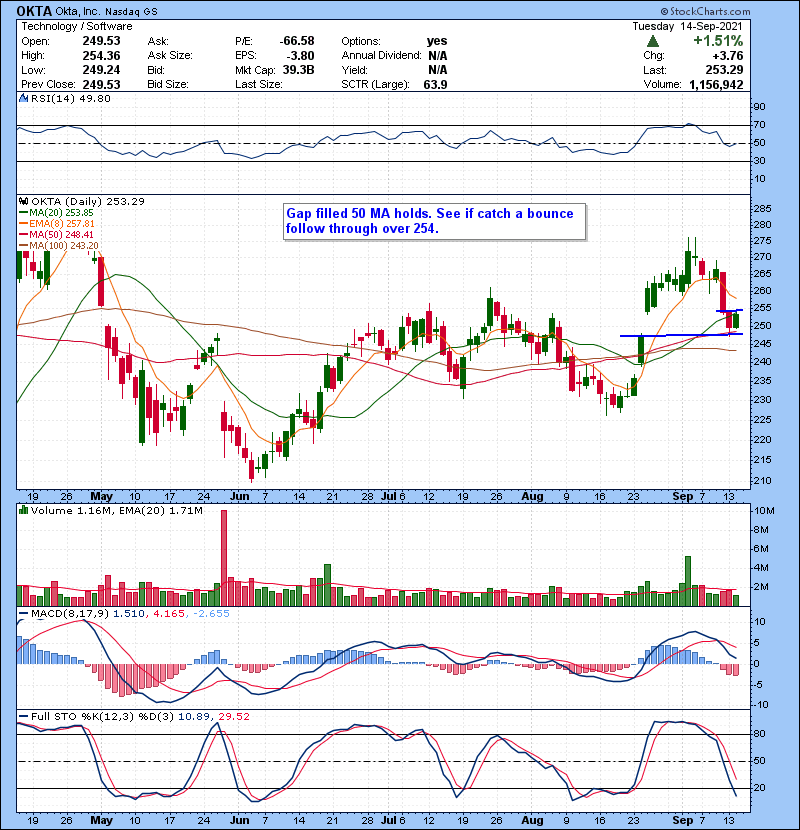Click the 80 level on stochastic axis
Screen dimensions: 800x830
pyautogui.click(x=760, y=734)
